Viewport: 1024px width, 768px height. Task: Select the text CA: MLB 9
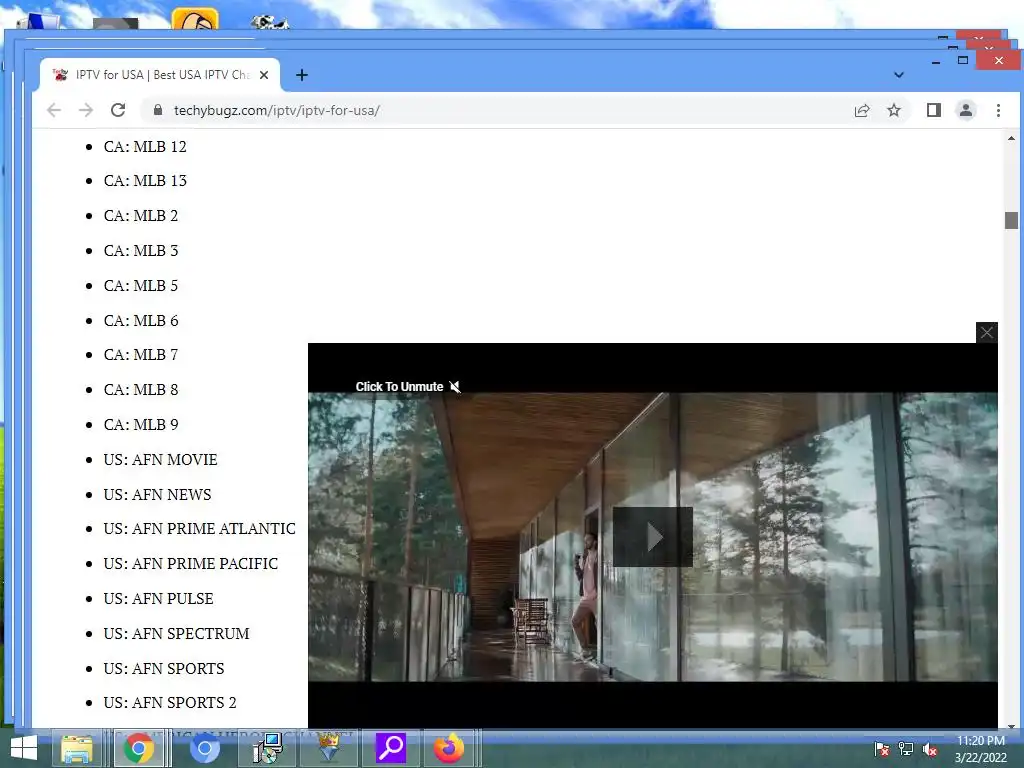(x=140, y=424)
